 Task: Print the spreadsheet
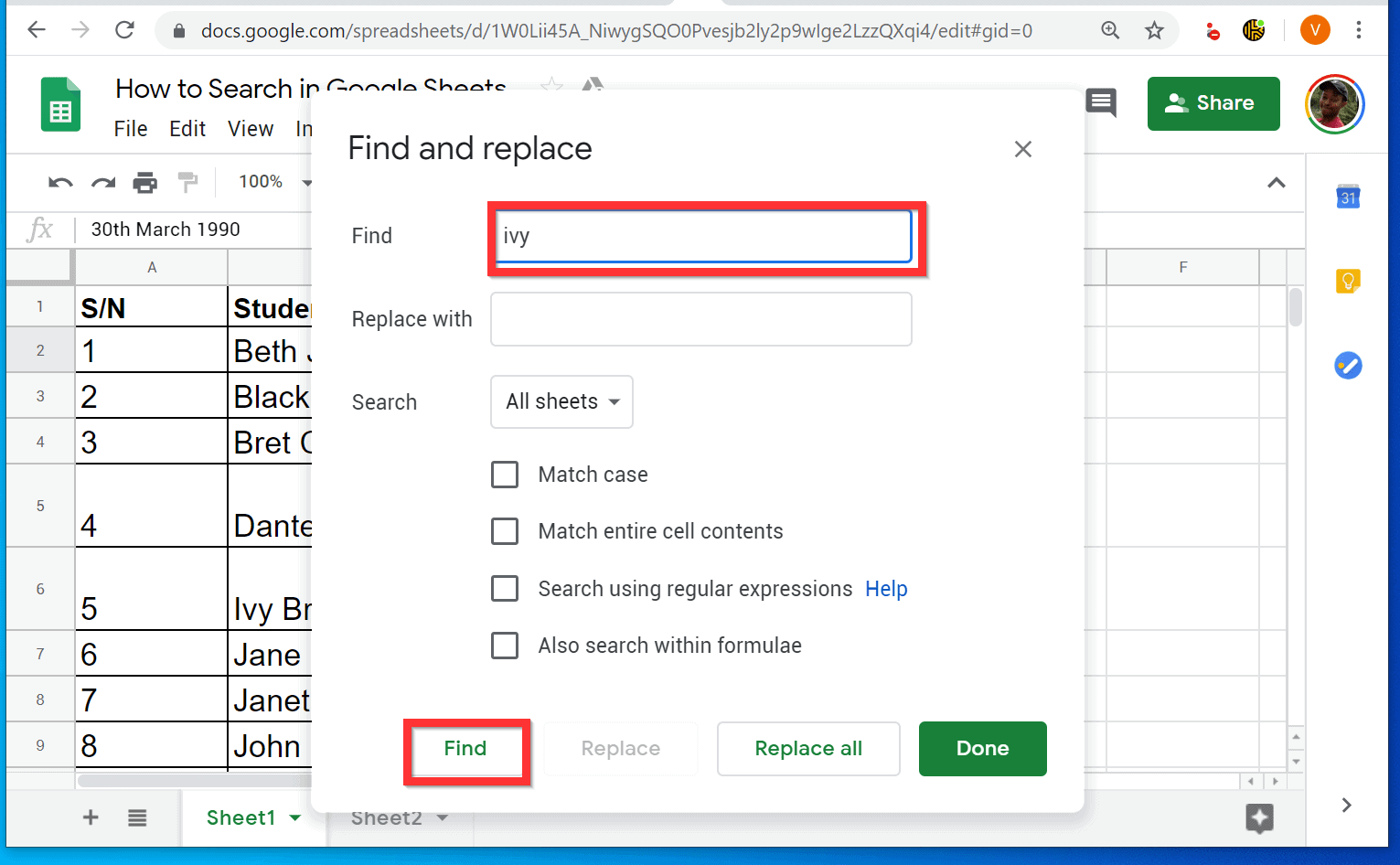click(x=145, y=182)
